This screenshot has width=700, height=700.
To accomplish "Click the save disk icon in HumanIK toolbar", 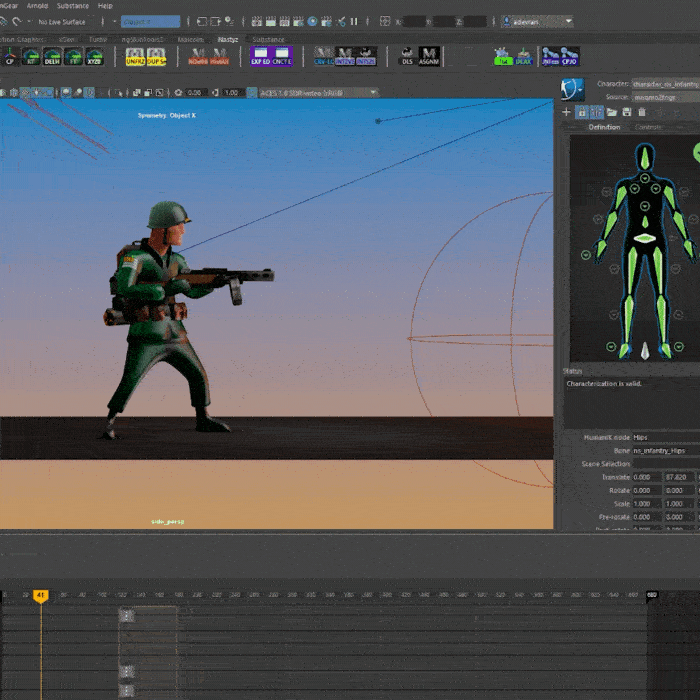I will 627,112.
